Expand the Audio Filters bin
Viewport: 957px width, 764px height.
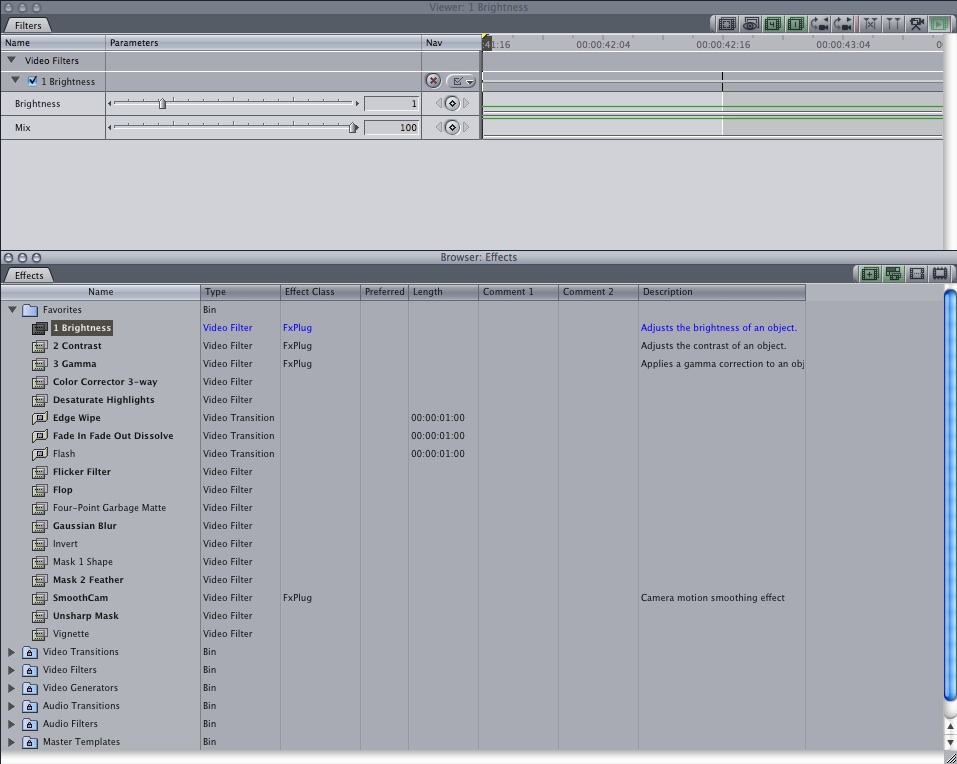point(12,724)
